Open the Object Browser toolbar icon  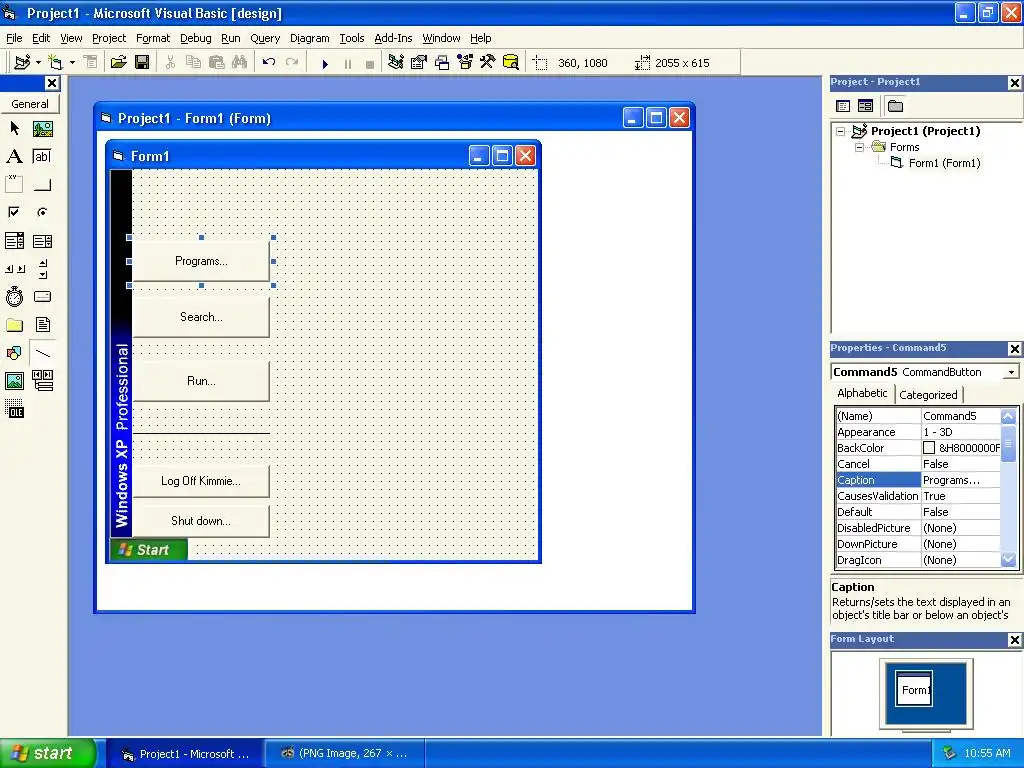[x=464, y=63]
